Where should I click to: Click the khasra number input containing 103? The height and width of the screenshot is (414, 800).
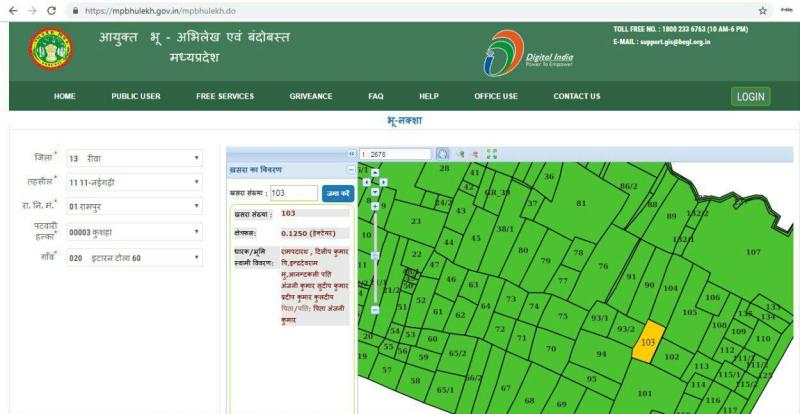point(293,193)
